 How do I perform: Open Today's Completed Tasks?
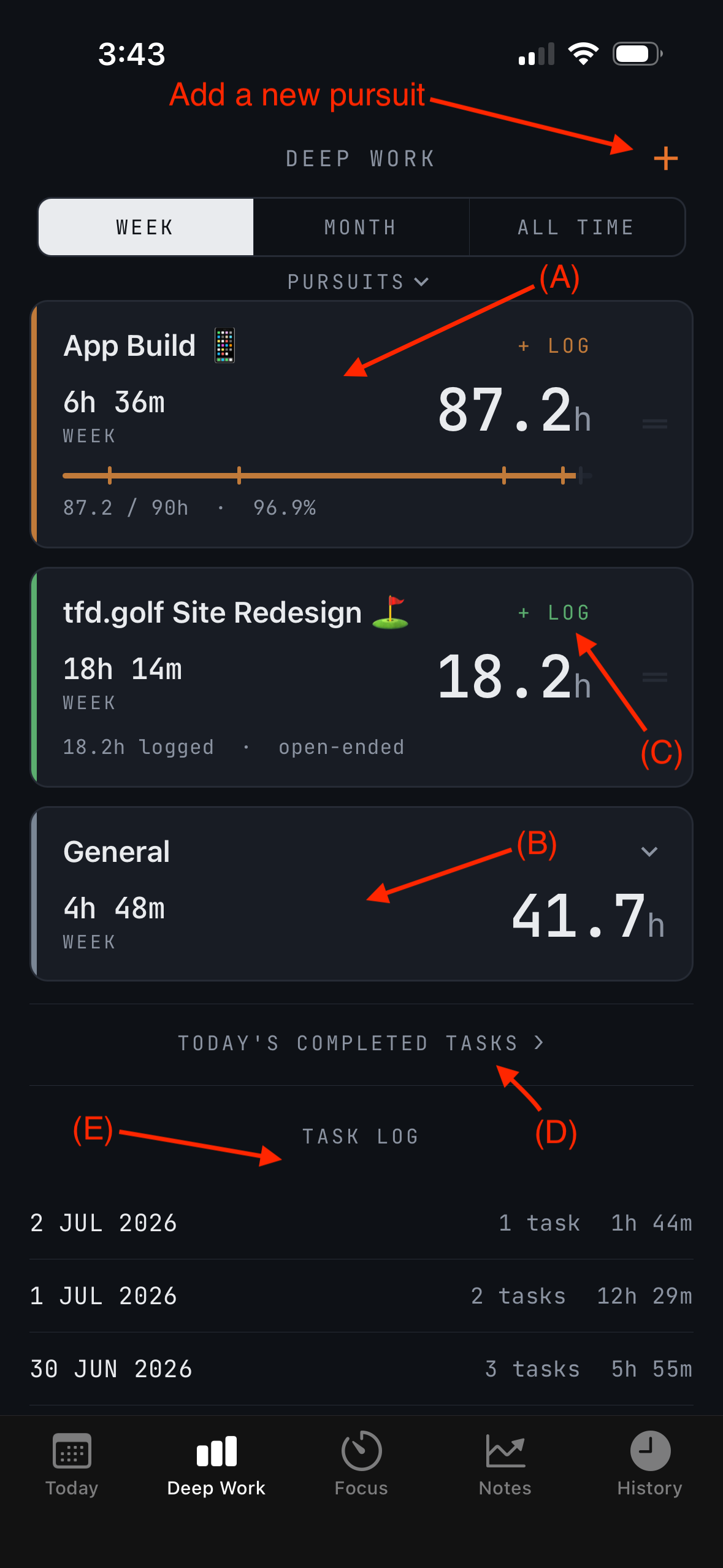[x=361, y=1043]
